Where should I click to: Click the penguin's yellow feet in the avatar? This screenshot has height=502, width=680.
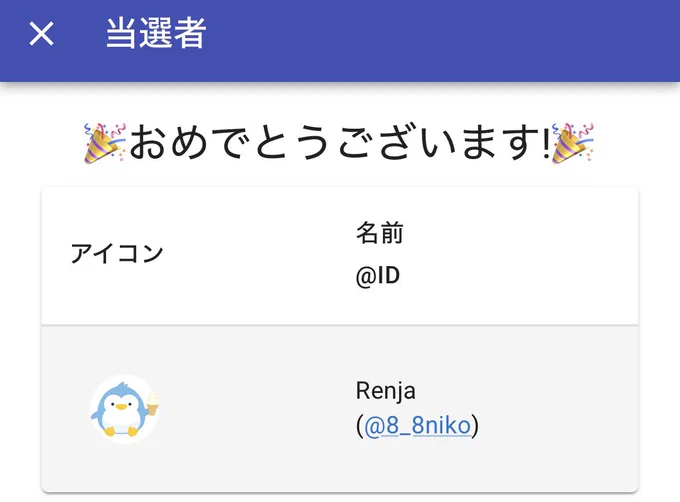(120, 431)
